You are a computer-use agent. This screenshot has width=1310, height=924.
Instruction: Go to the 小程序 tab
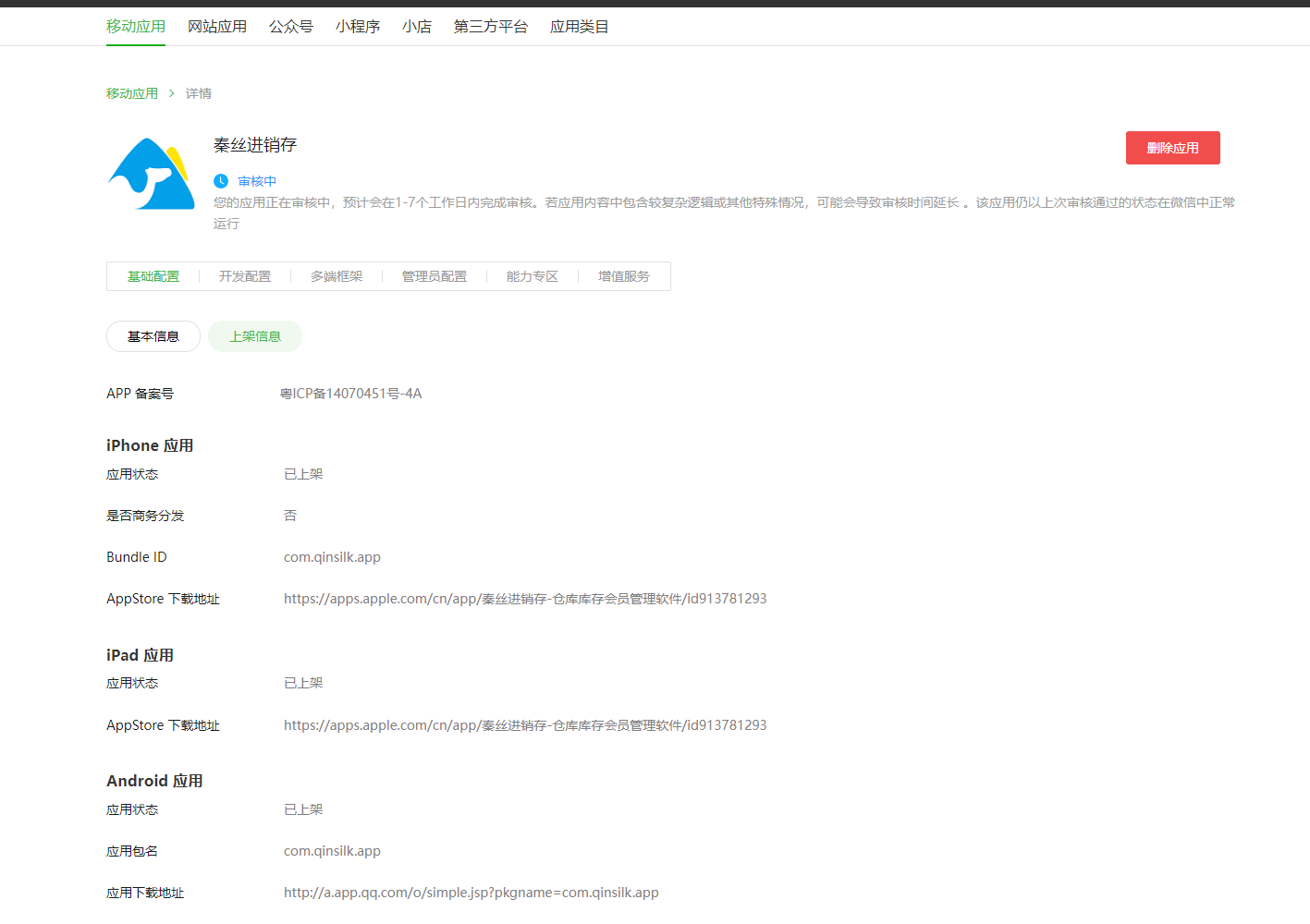point(358,27)
